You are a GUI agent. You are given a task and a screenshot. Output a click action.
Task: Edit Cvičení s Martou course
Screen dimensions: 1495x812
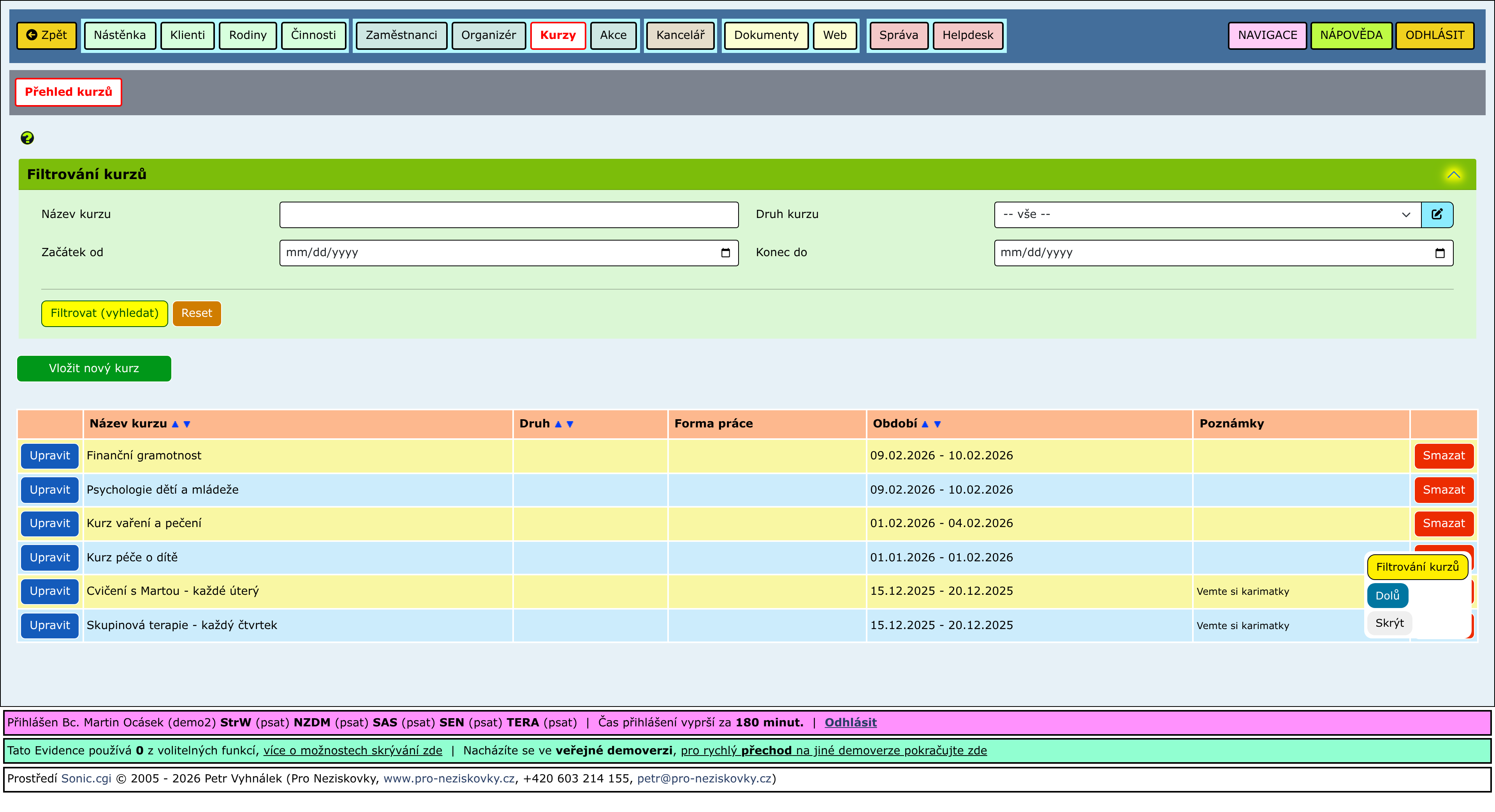tap(50, 592)
